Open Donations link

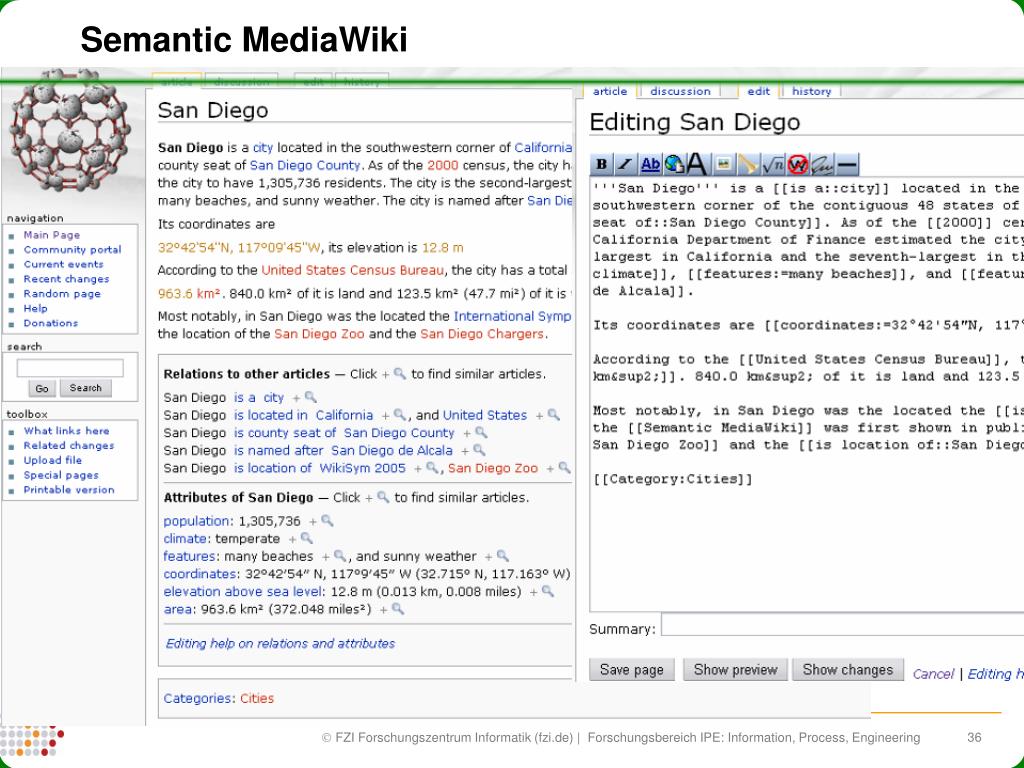point(50,323)
